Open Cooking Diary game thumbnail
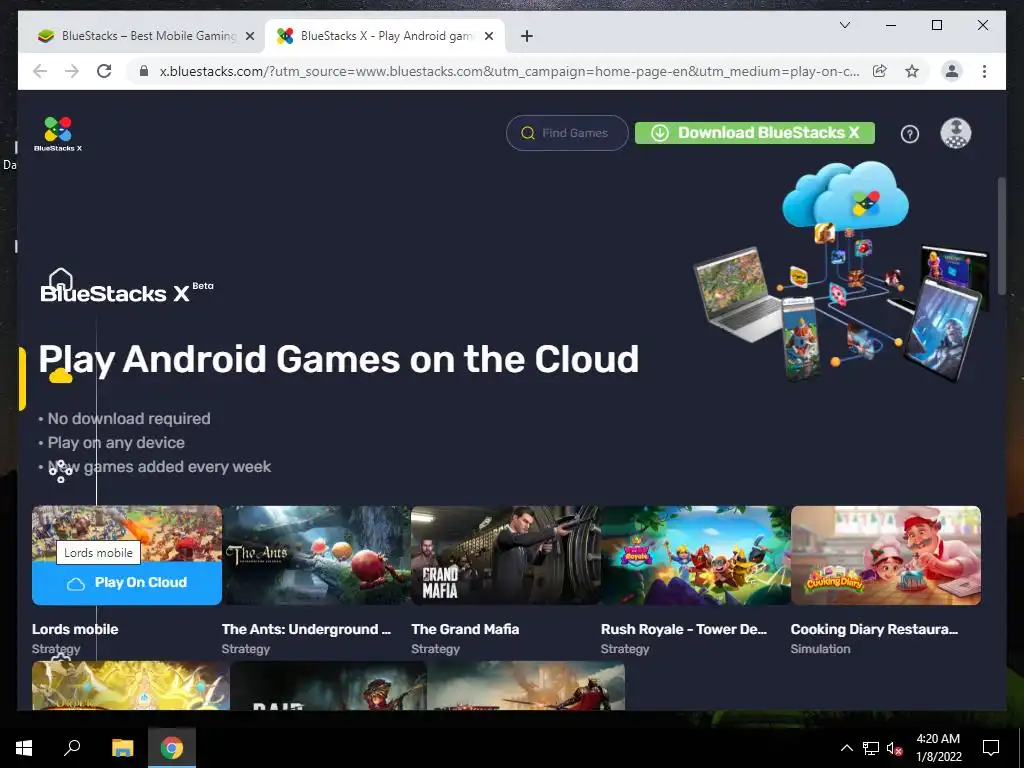Viewport: 1024px width, 768px height. [886, 555]
